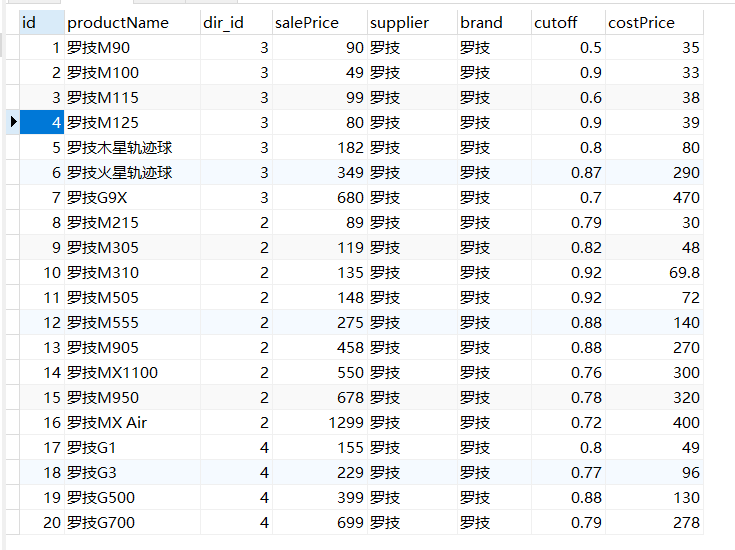Select product name cell 罗技M905
This screenshot has height=550, width=735.
coord(132,347)
